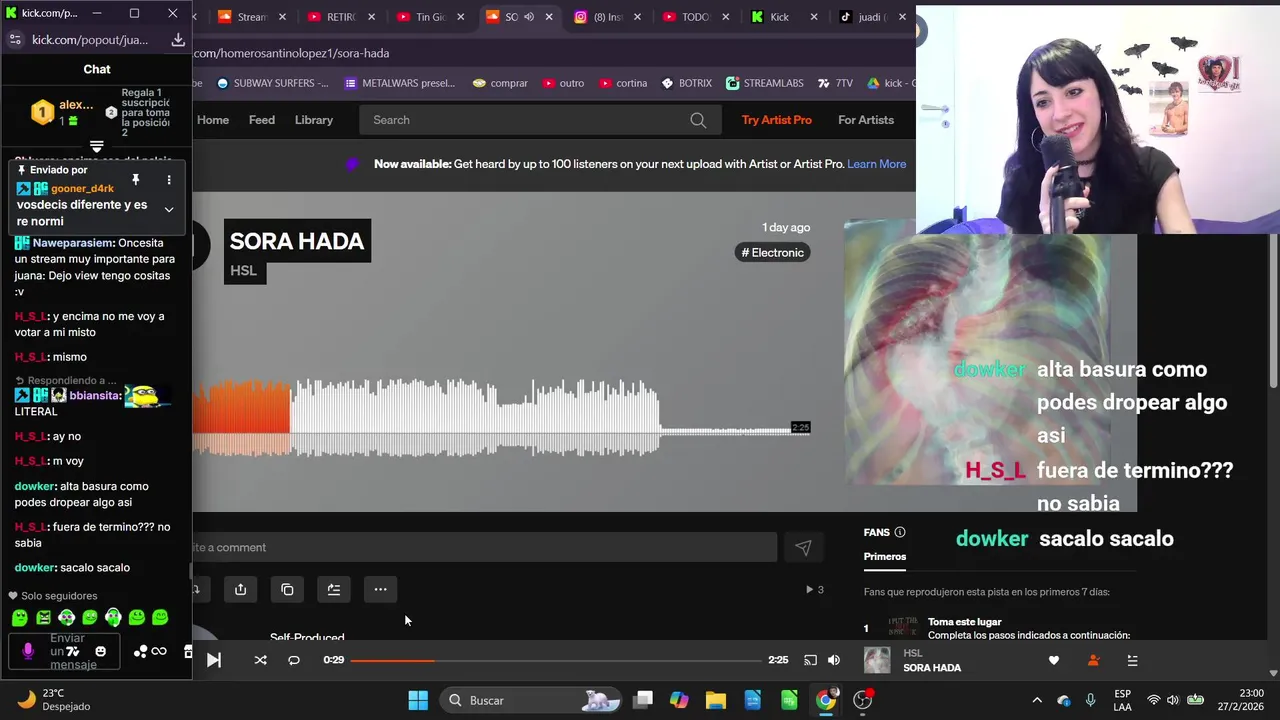Seek on the bottom playback progress bar

pyautogui.click(x=556, y=660)
